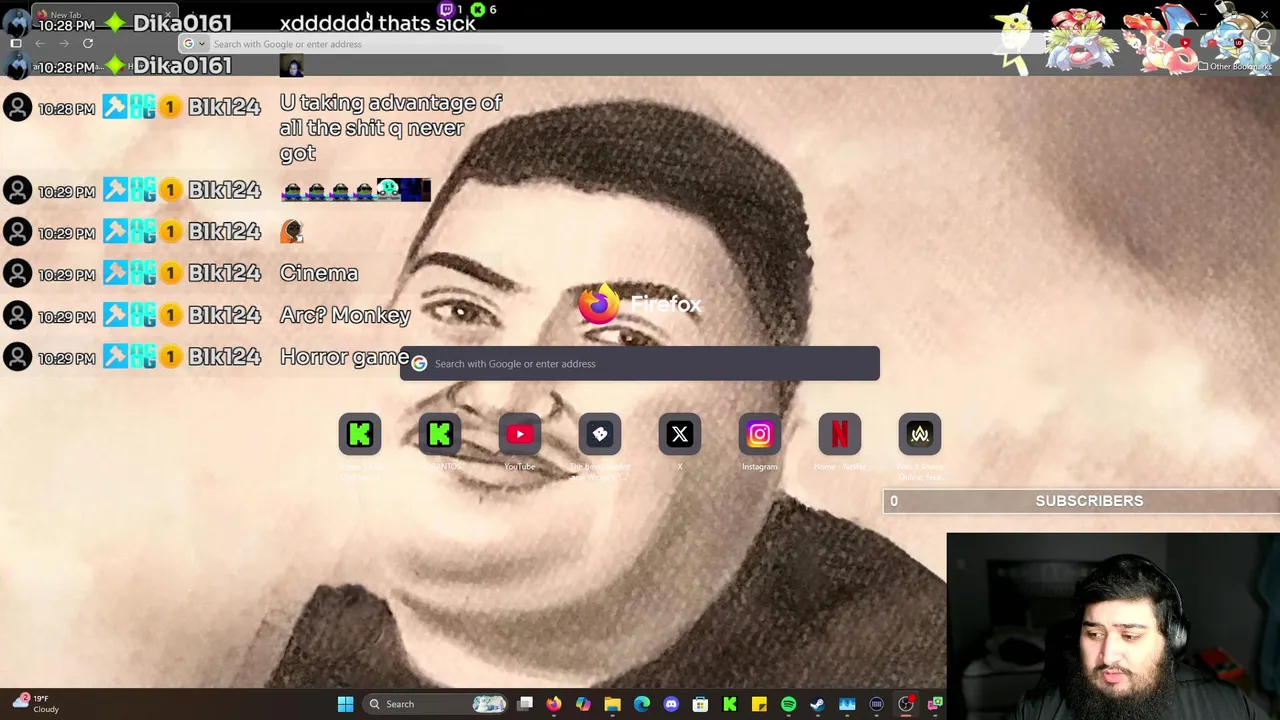Click the chat message "xdddddd thats sick"

point(377,23)
